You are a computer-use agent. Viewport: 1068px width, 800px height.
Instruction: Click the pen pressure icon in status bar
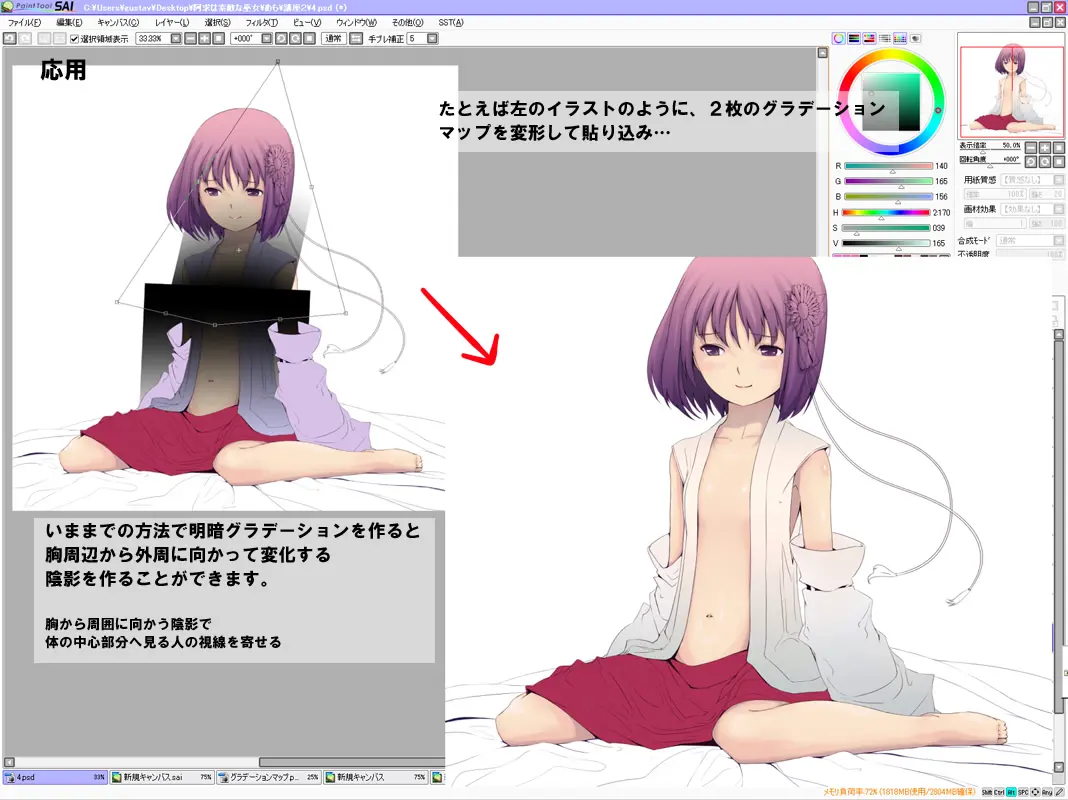[1061, 793]
